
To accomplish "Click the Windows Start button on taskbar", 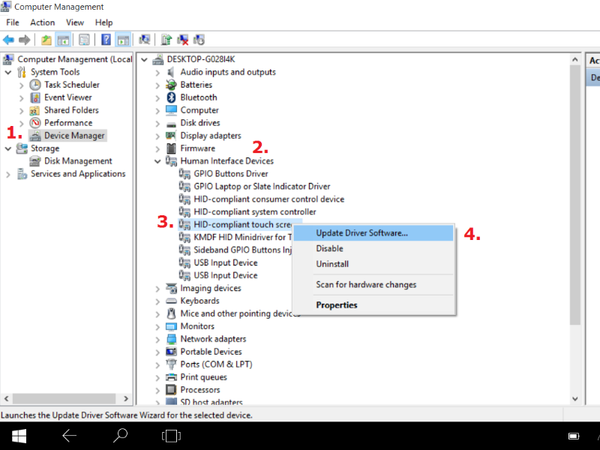I will pos(17,436).
